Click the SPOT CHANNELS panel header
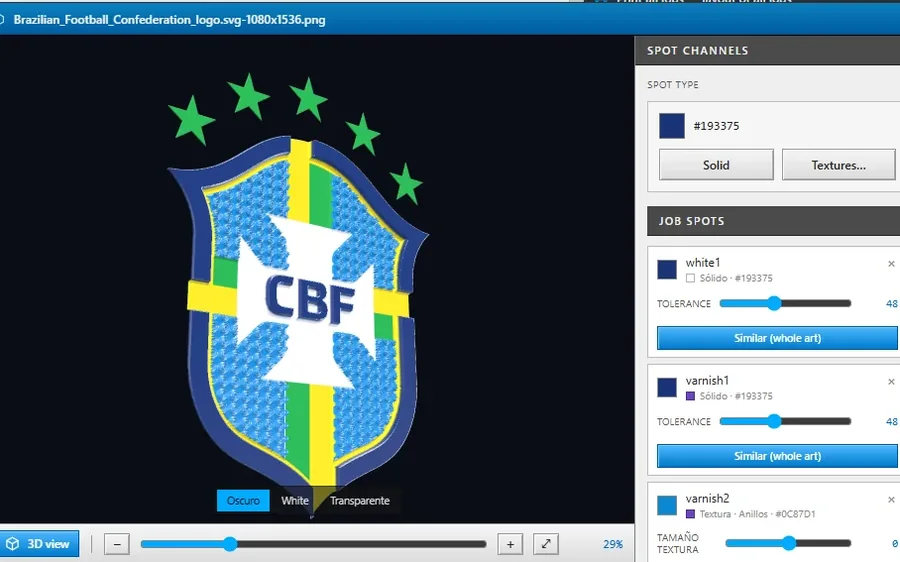Screen dimensions: 900x562 coord(767,51)
